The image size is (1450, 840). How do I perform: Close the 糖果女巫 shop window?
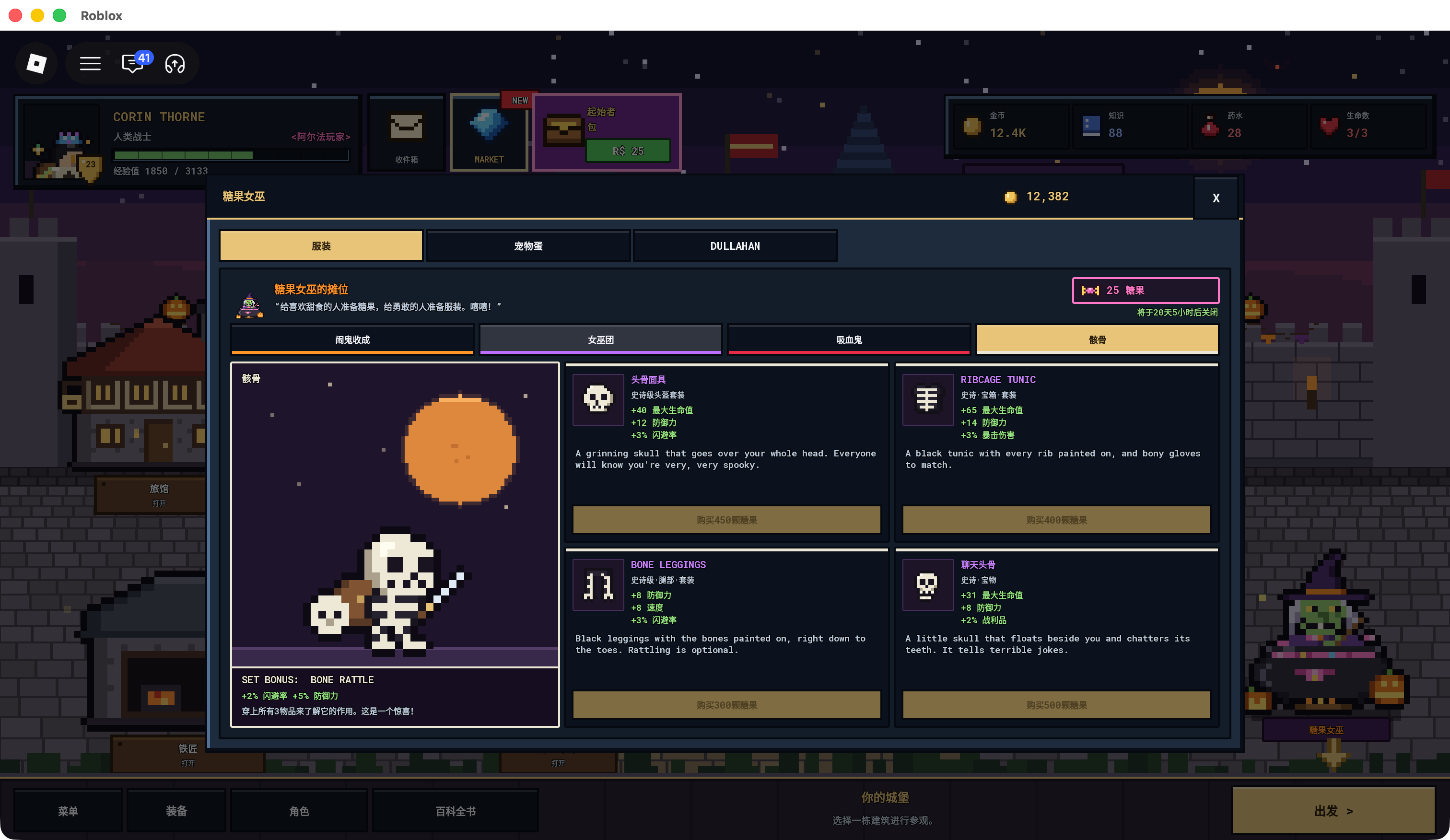pyautogui.click(x=1216, y=198)
